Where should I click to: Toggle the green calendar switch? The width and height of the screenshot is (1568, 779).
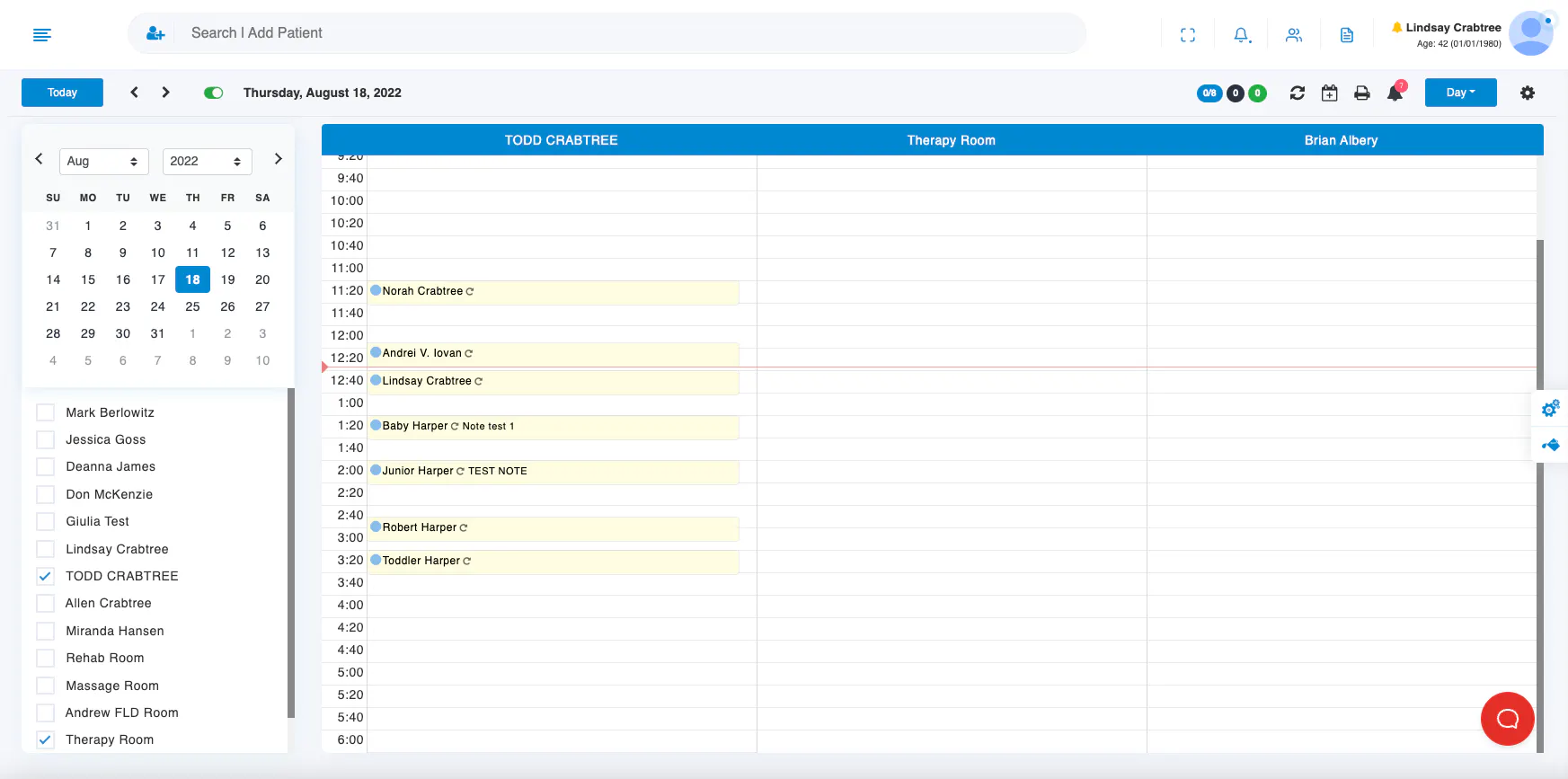point(214,93)
